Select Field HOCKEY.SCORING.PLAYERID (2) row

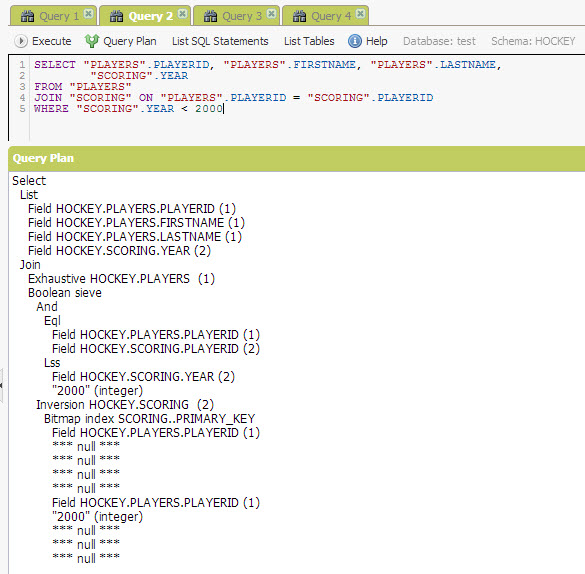(x=156, y=349)
